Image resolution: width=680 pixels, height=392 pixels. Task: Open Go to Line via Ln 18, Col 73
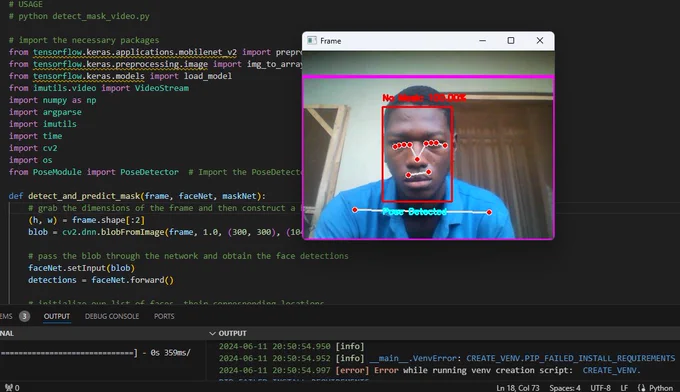(x=518, y=388)
